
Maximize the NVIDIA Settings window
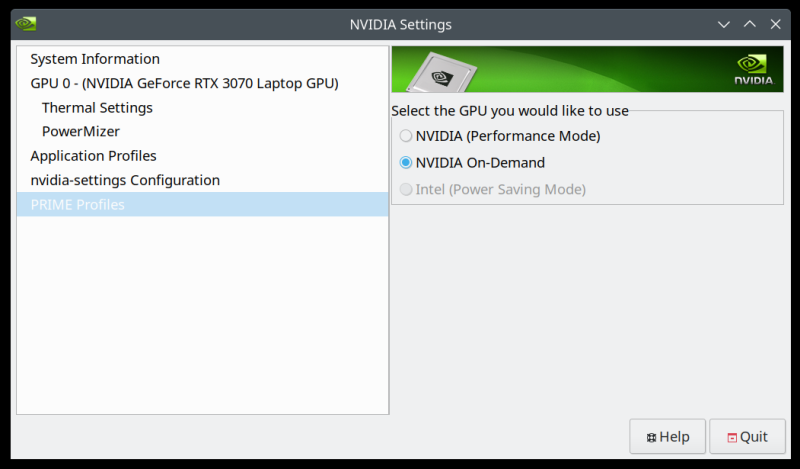coord(749,24)
